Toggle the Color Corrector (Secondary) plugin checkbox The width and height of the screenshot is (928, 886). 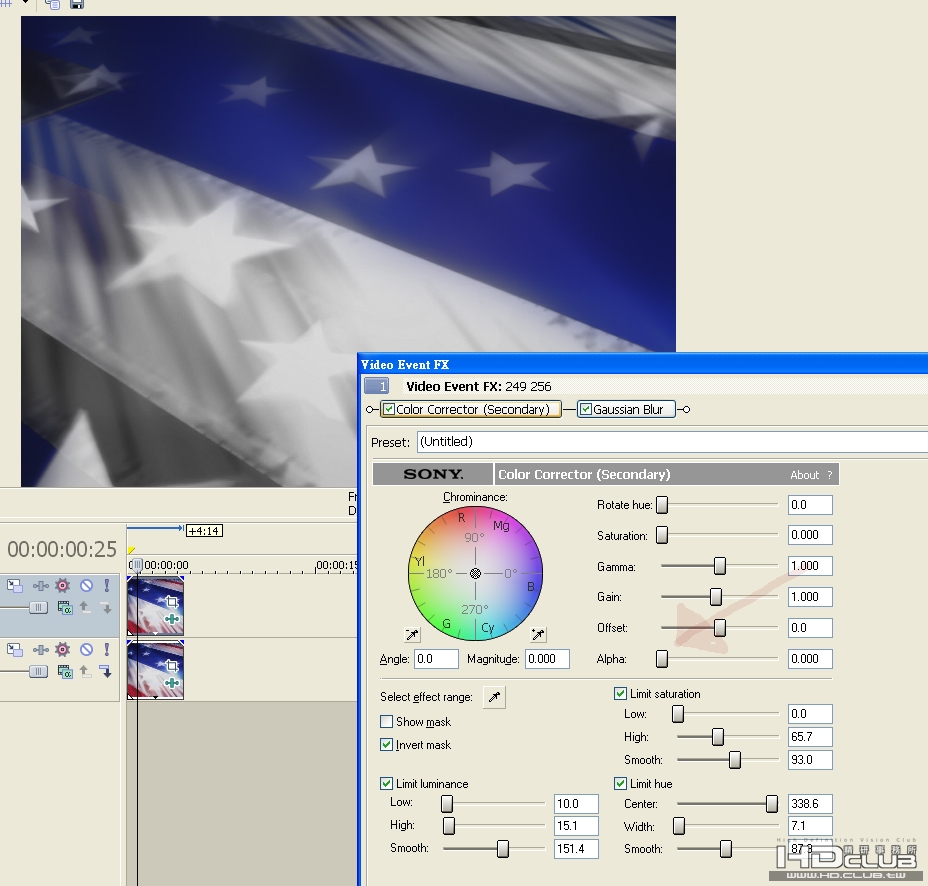pos(389,409)
